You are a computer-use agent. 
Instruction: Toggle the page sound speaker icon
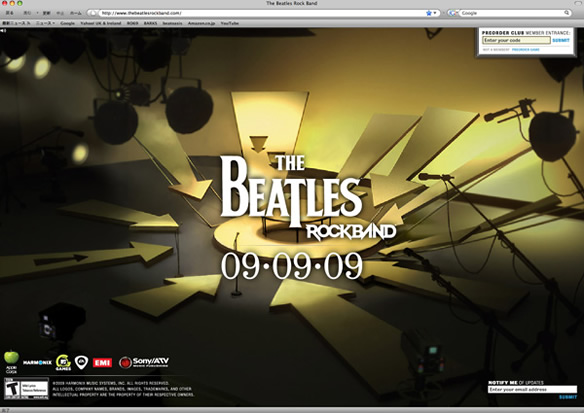3,31
